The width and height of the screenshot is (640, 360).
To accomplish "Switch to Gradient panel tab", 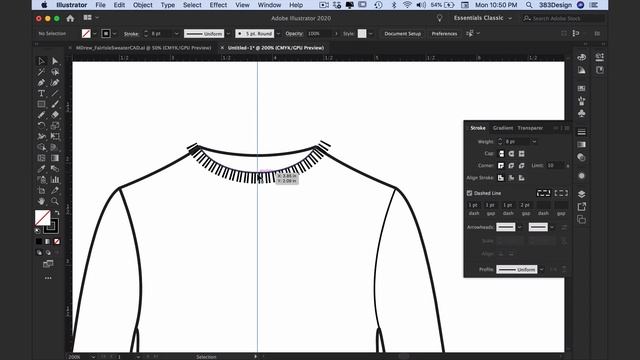I will click(502, 128).
